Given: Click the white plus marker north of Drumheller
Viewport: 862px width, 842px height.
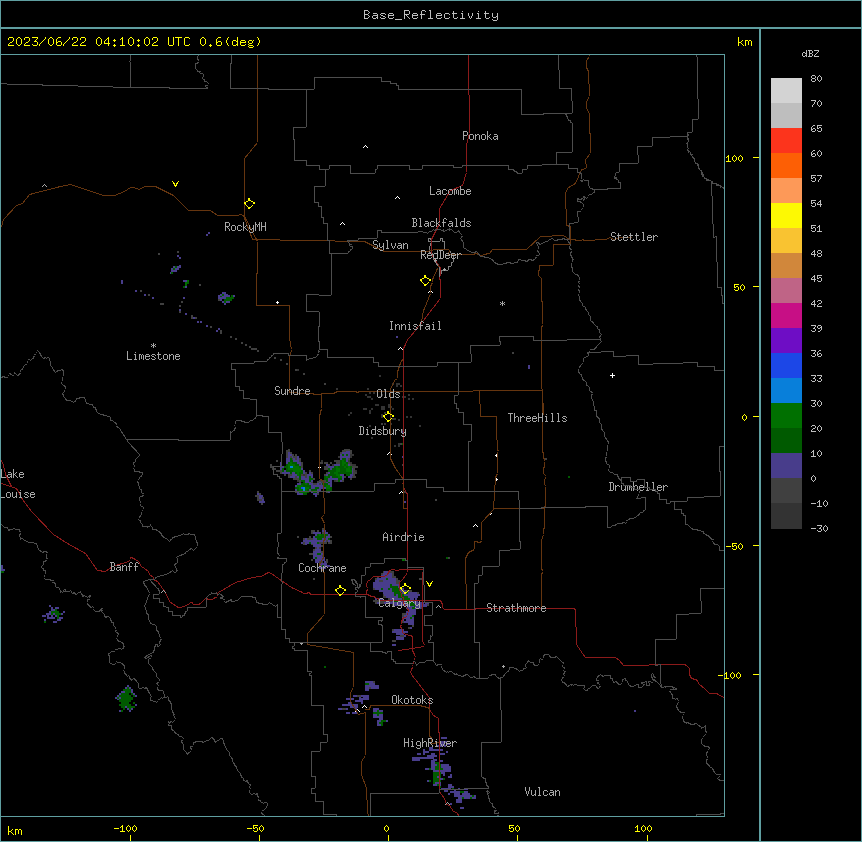Looking at the screenshot, I should (612, 375).
